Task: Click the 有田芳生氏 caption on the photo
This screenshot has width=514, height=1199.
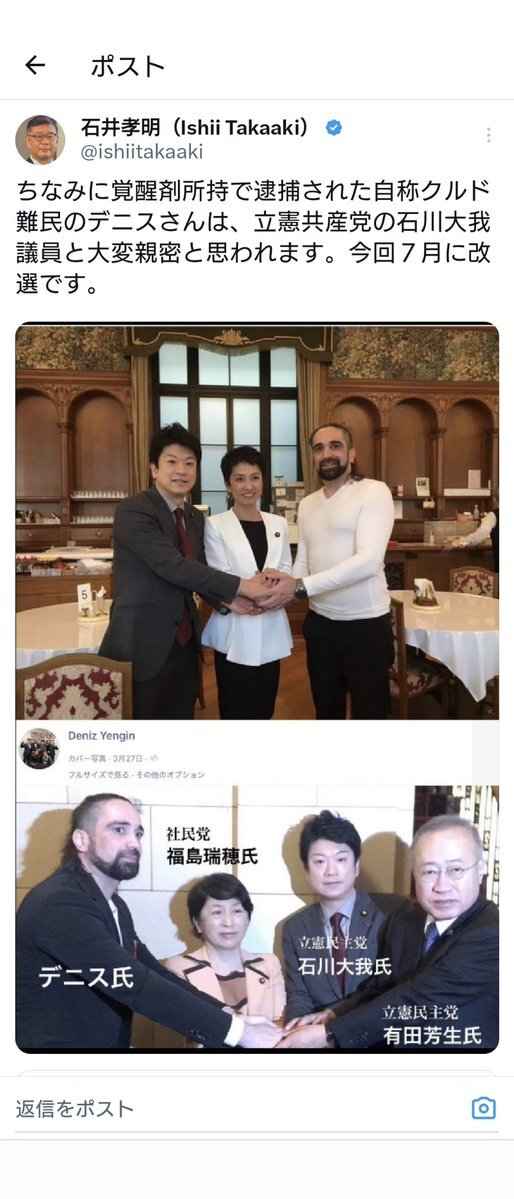Action: click(x=432, y=1035)
